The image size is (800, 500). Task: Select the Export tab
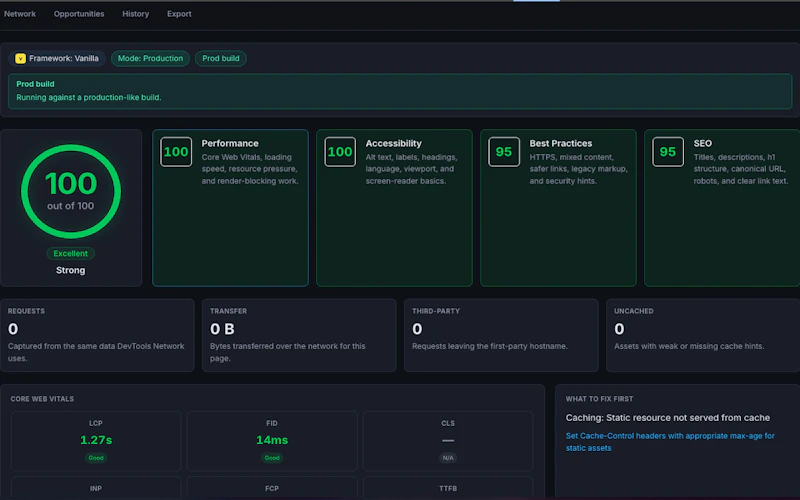179,14
